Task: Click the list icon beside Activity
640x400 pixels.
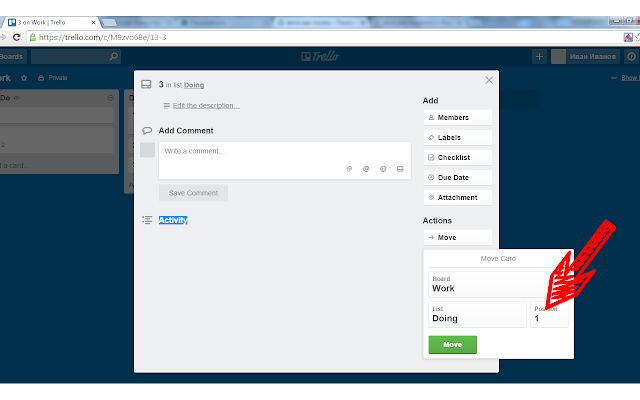Action: (x=147, y=220)
